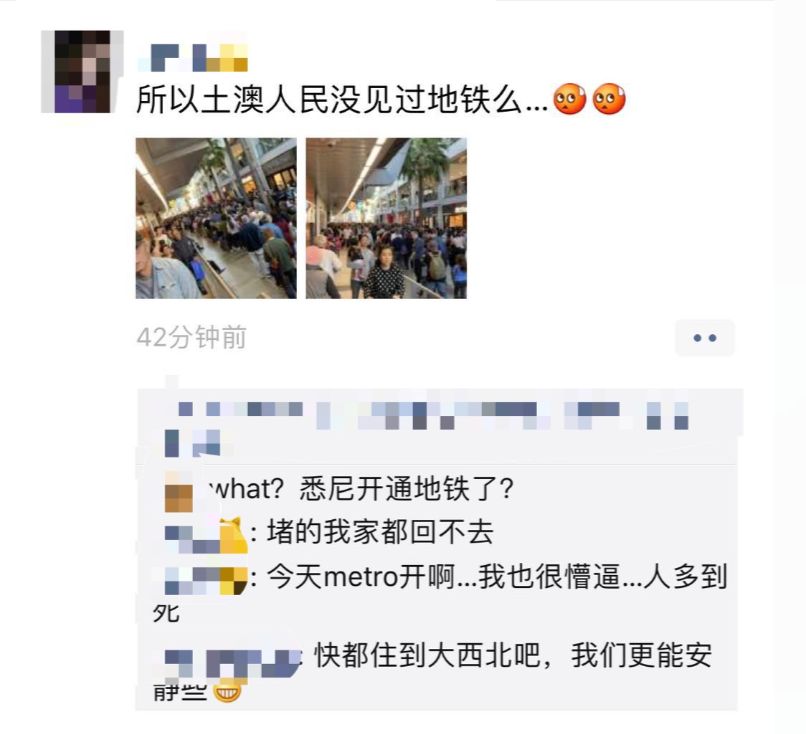Tap the commenter name before 快都住到大西北吧

coord(233,663)
